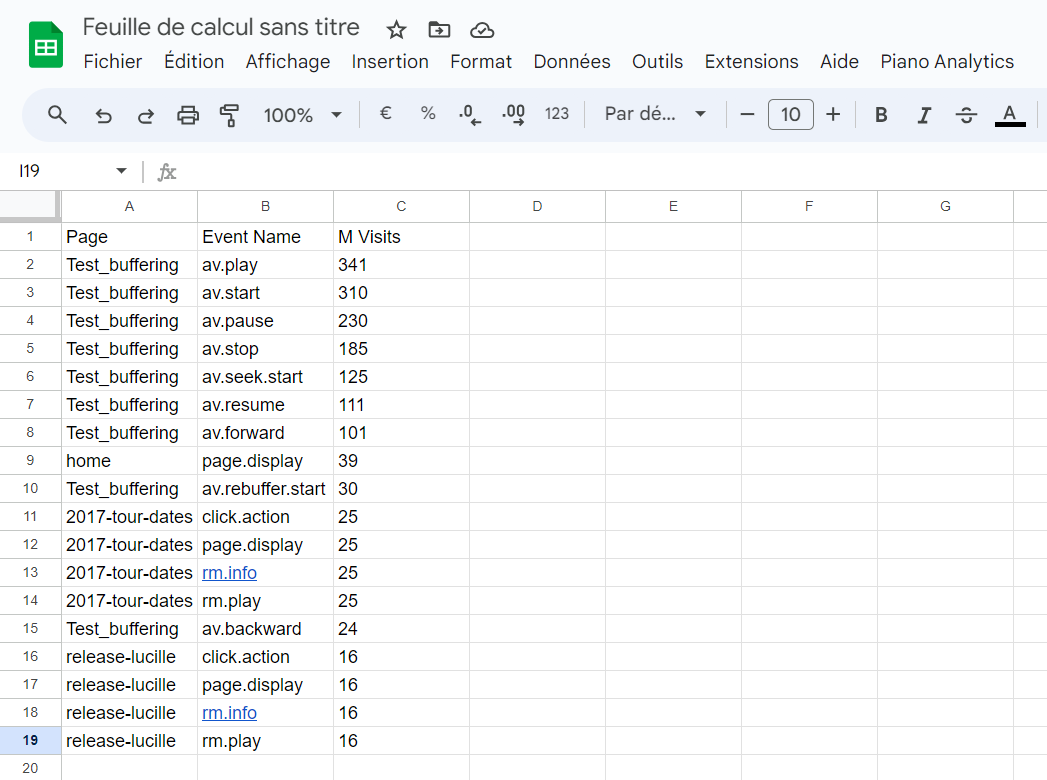Toggle strikethrough formatting
This screenshot has height=780, width=1047.
[x=966, y=115]
